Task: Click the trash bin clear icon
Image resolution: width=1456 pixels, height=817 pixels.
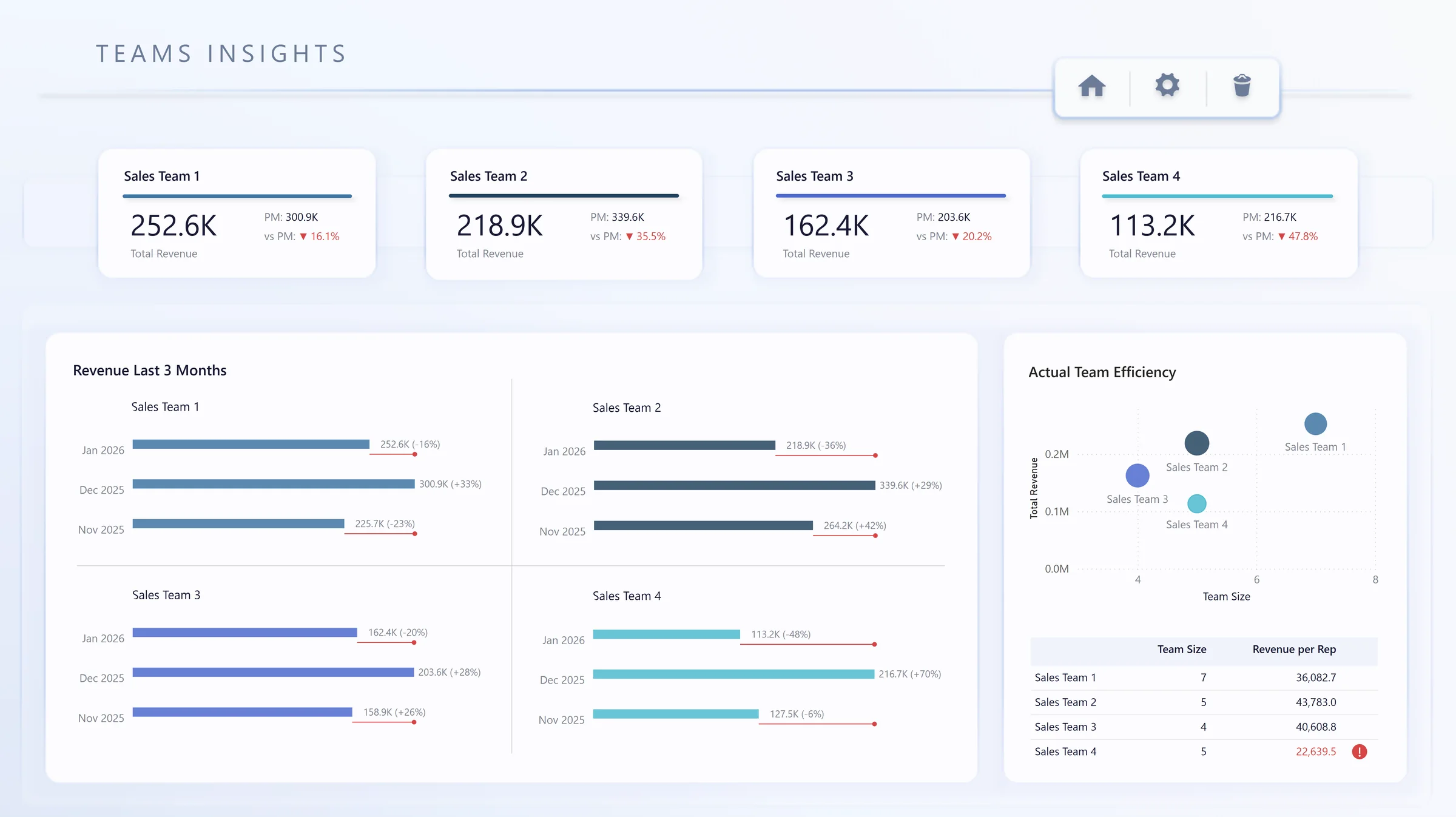Action: [1242, 86]
